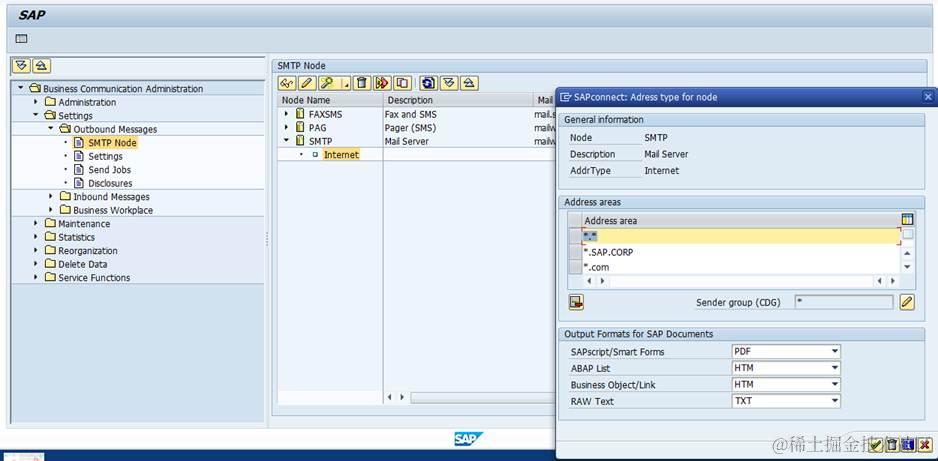Expand the Service Functions folder
The width and height of the screenshot is (938, 461).
[x=36, y=277]
